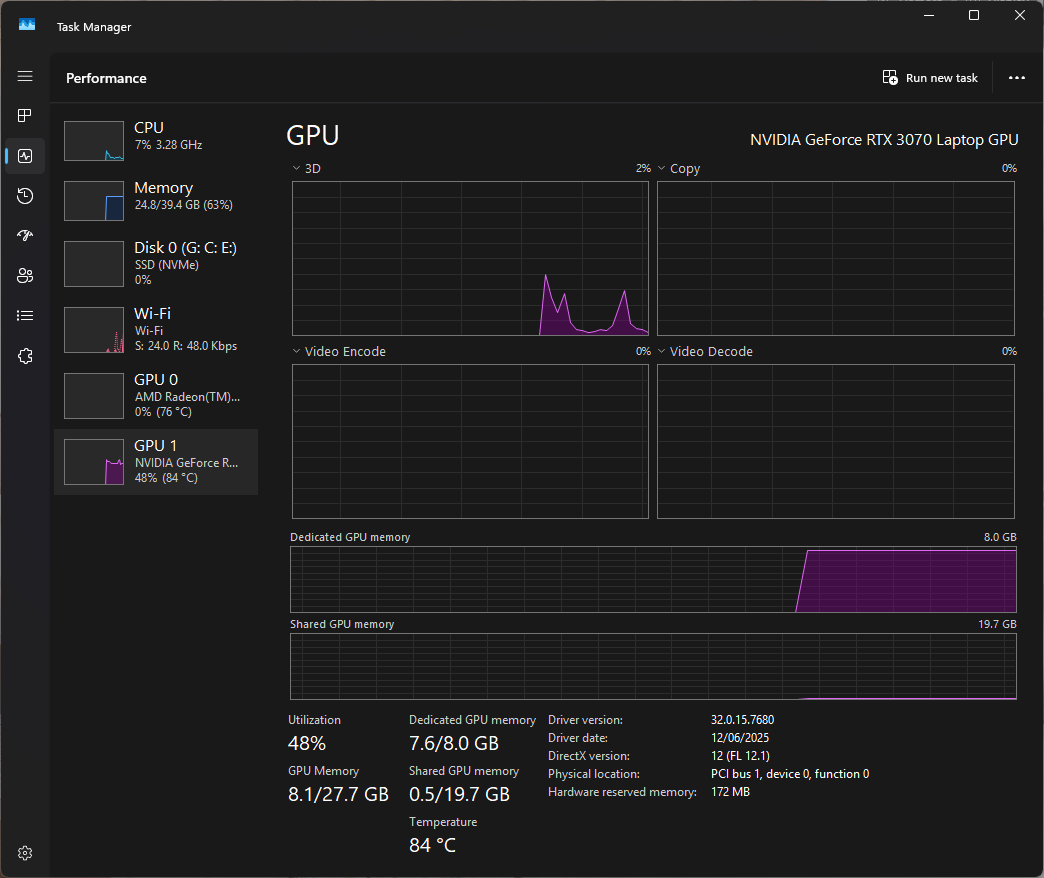
Task: Click the "8.1/27.7 GB" GPU Memory value
Action: click(x=338, y=795)
